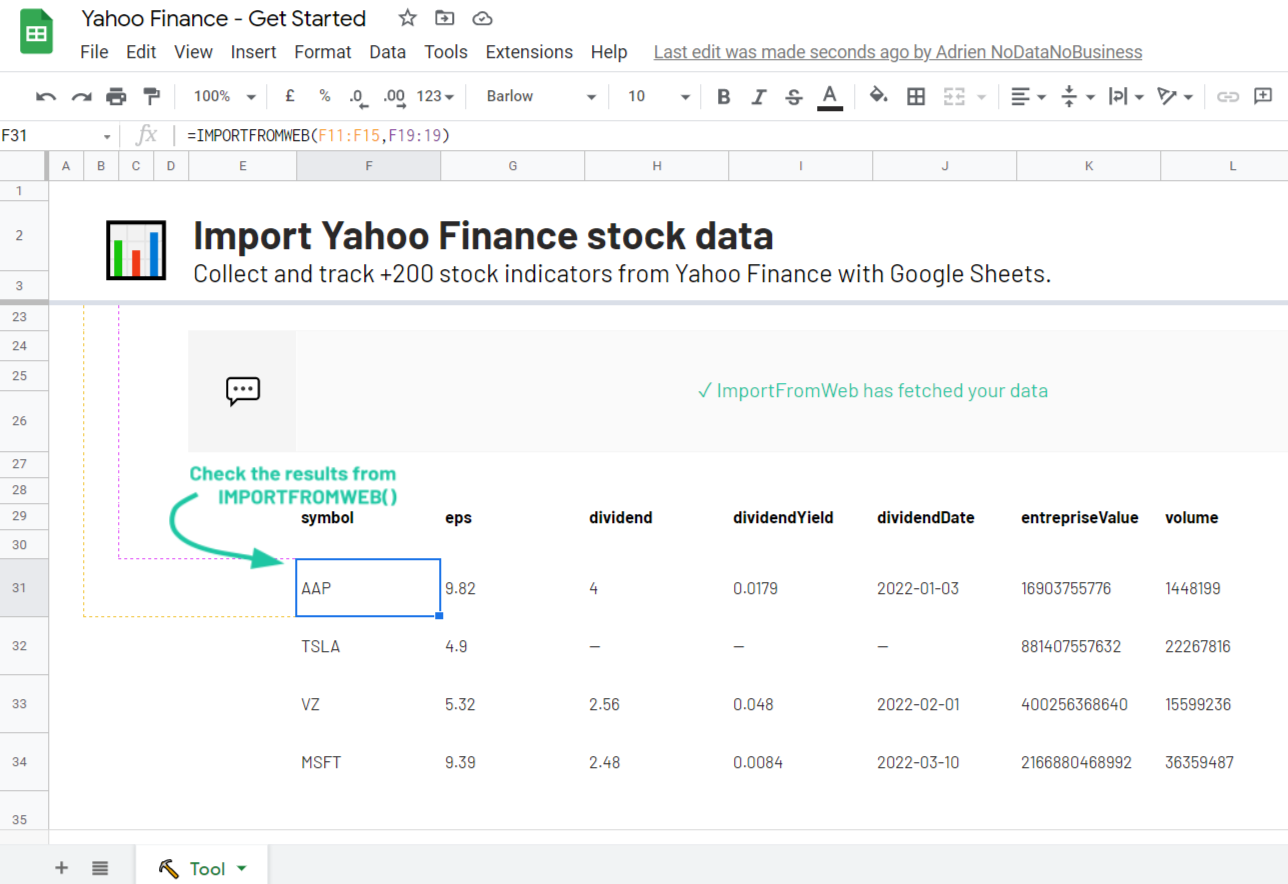The width and height of the screenshot is (1288, 884).
Task: Open the Data menu
Action: [x=387, y=52]
